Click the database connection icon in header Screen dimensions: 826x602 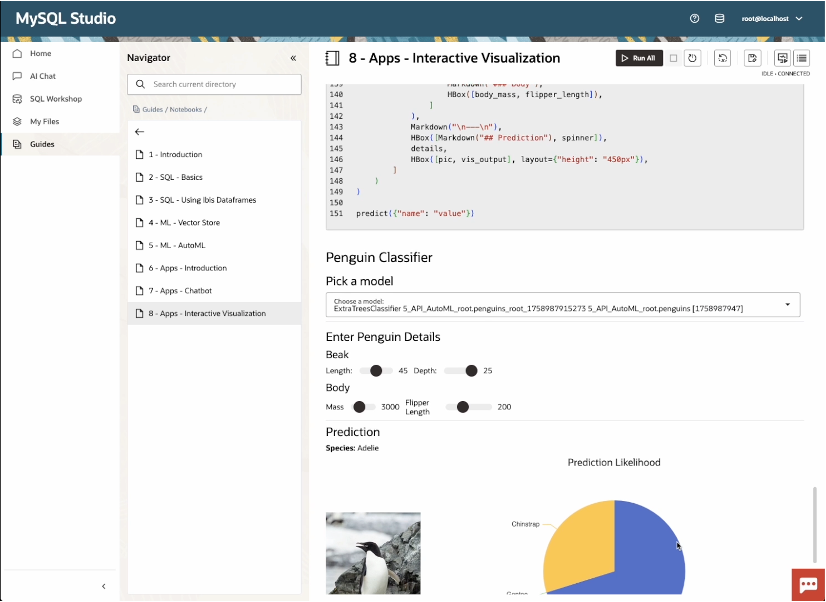719,18
